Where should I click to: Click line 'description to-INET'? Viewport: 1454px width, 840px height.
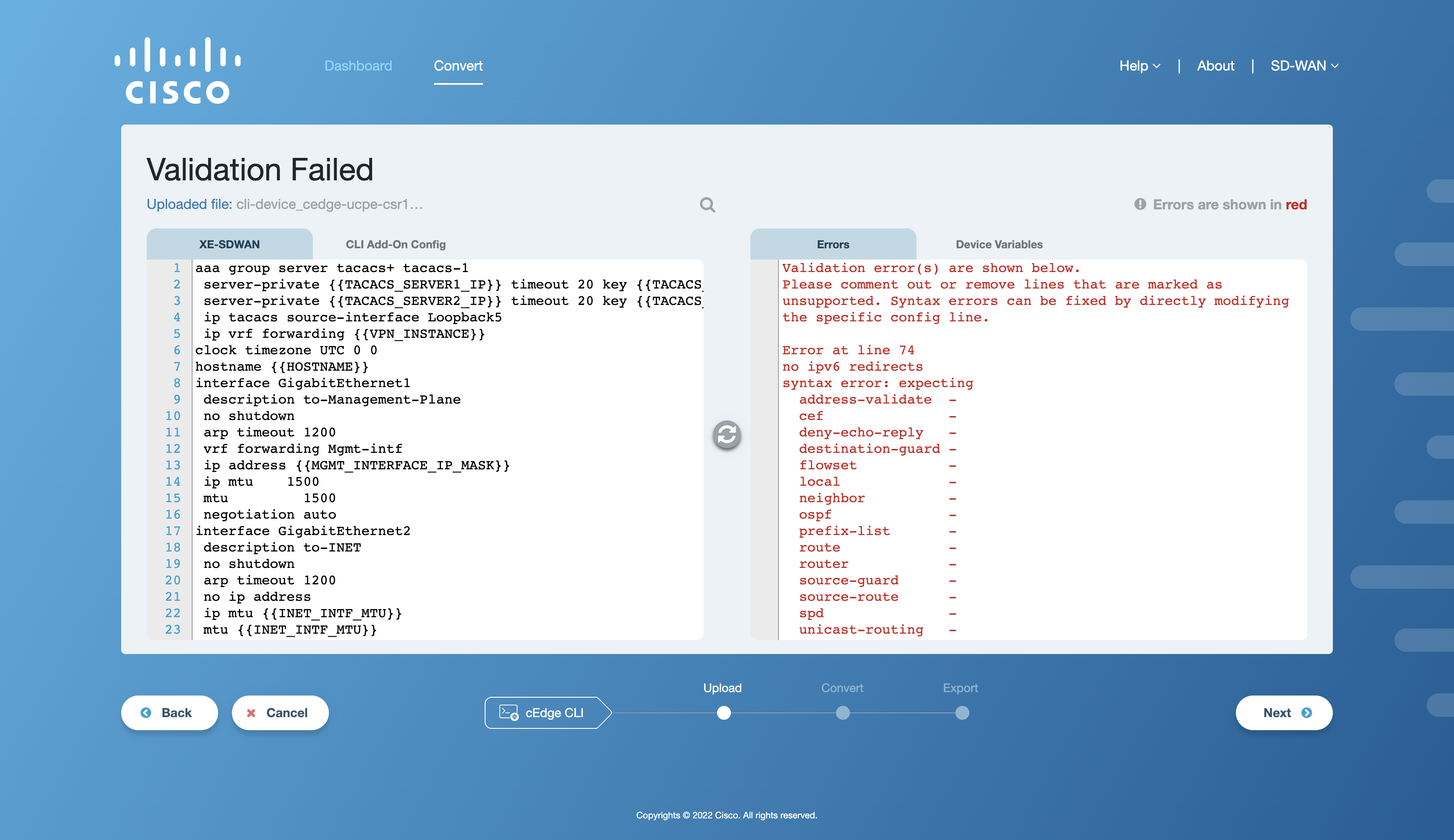282,548
